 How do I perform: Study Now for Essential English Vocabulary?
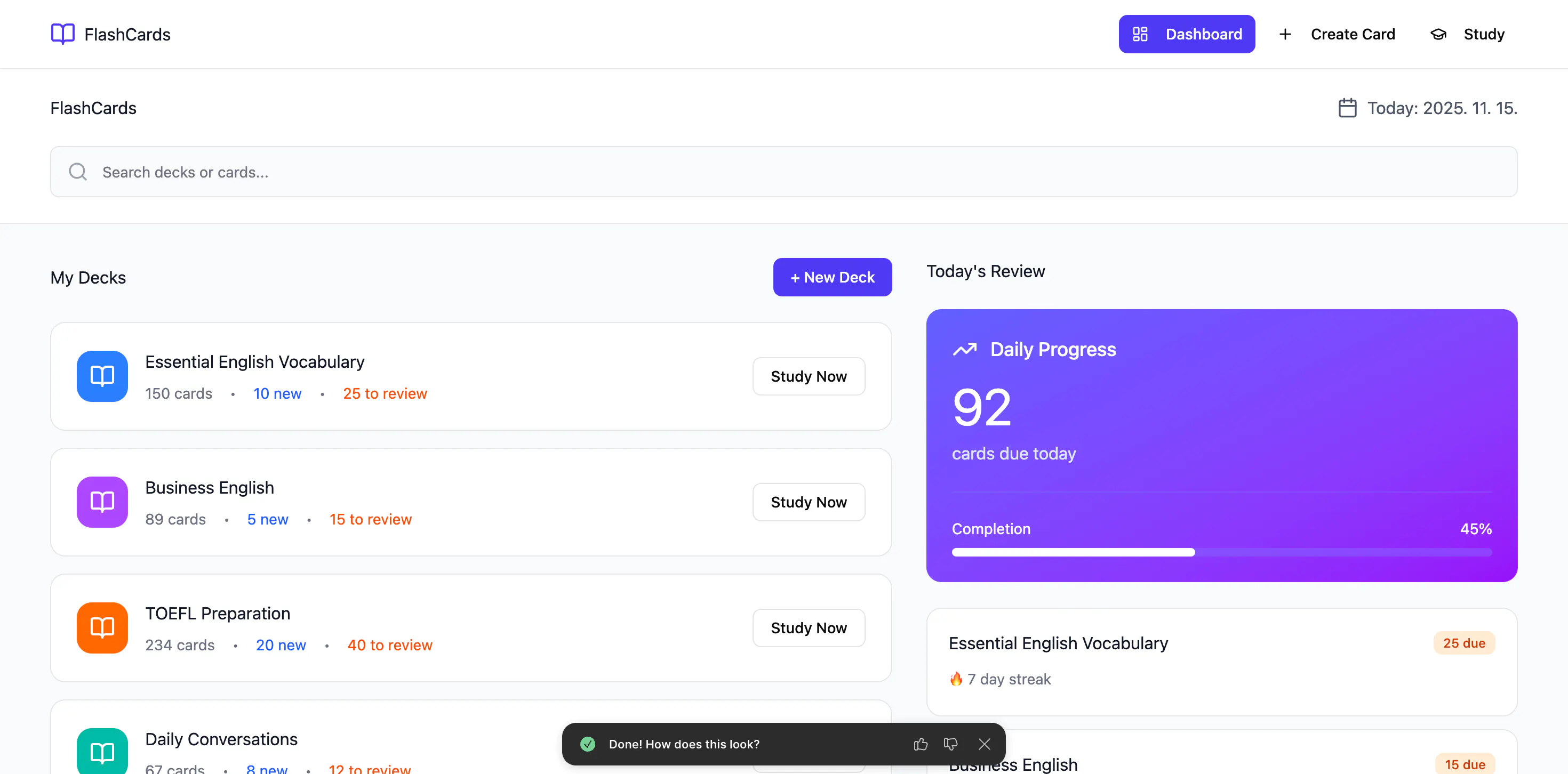click(808, 376)
